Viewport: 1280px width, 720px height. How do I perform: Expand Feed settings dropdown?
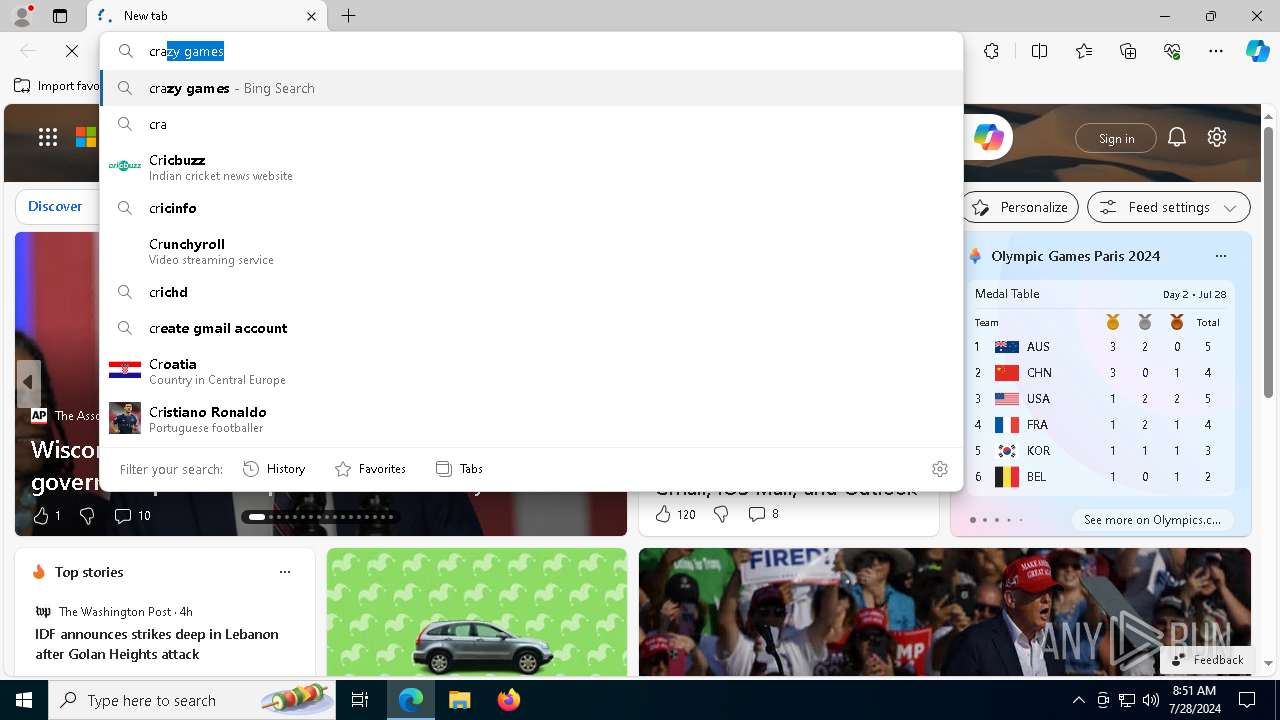[1169, 207]
